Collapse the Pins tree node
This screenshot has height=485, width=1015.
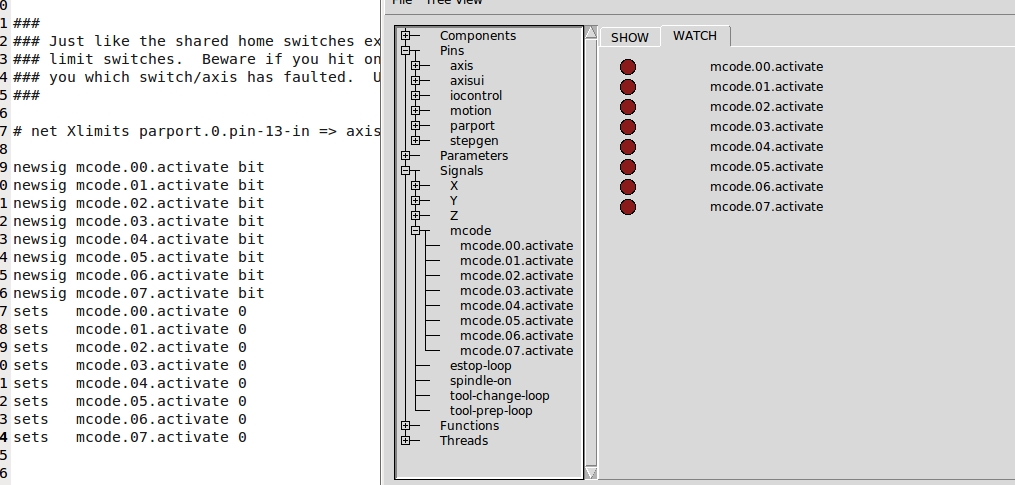tap(405, 51)
